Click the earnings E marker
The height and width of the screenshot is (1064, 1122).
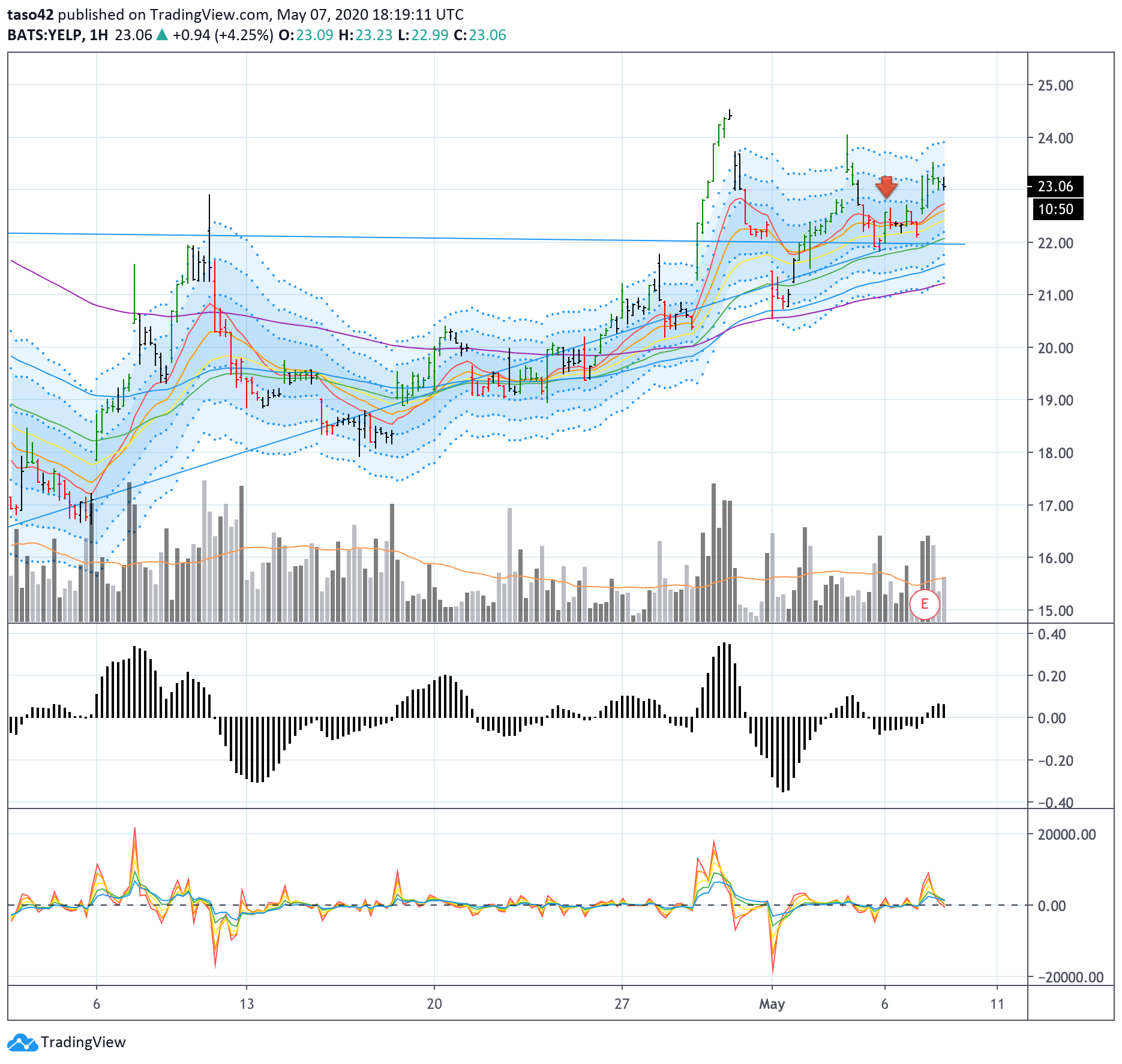click(925, 604)
